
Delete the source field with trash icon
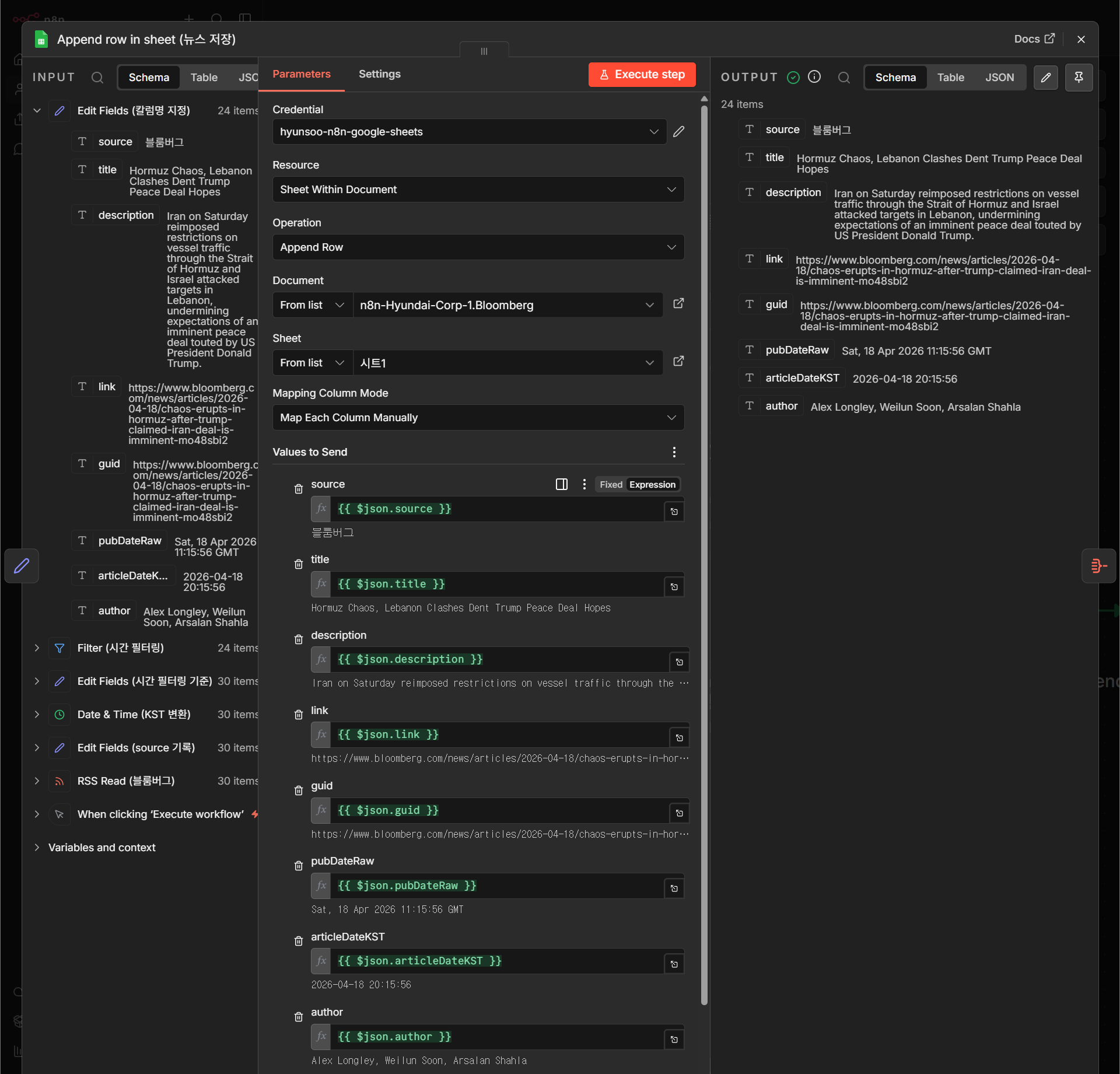click(299, 489)
